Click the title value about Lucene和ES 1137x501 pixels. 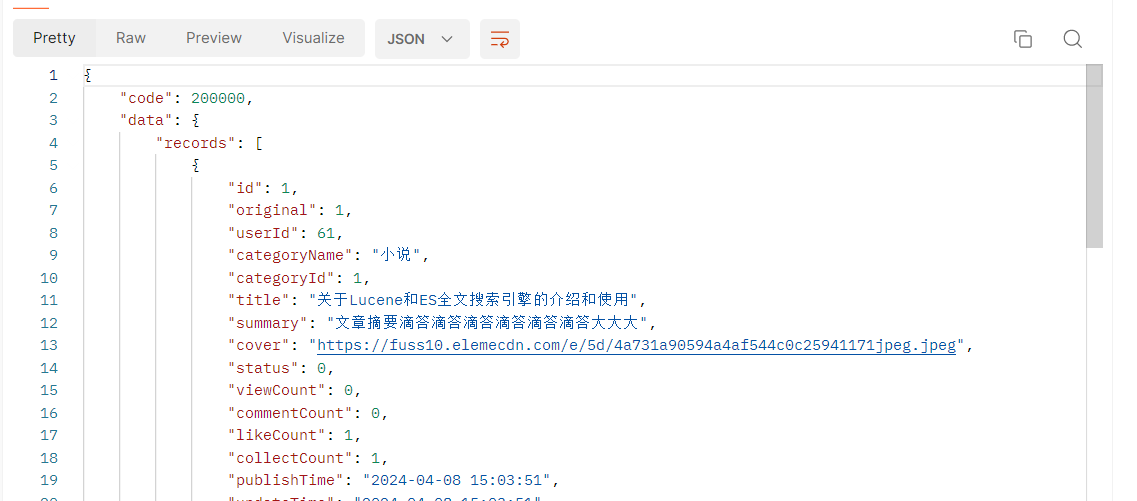(474, 300)
